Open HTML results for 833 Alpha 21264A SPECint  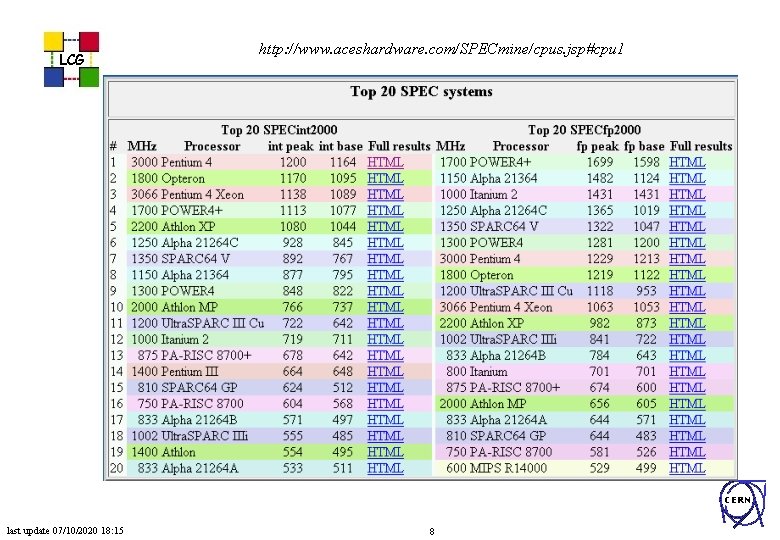(385, 468)
